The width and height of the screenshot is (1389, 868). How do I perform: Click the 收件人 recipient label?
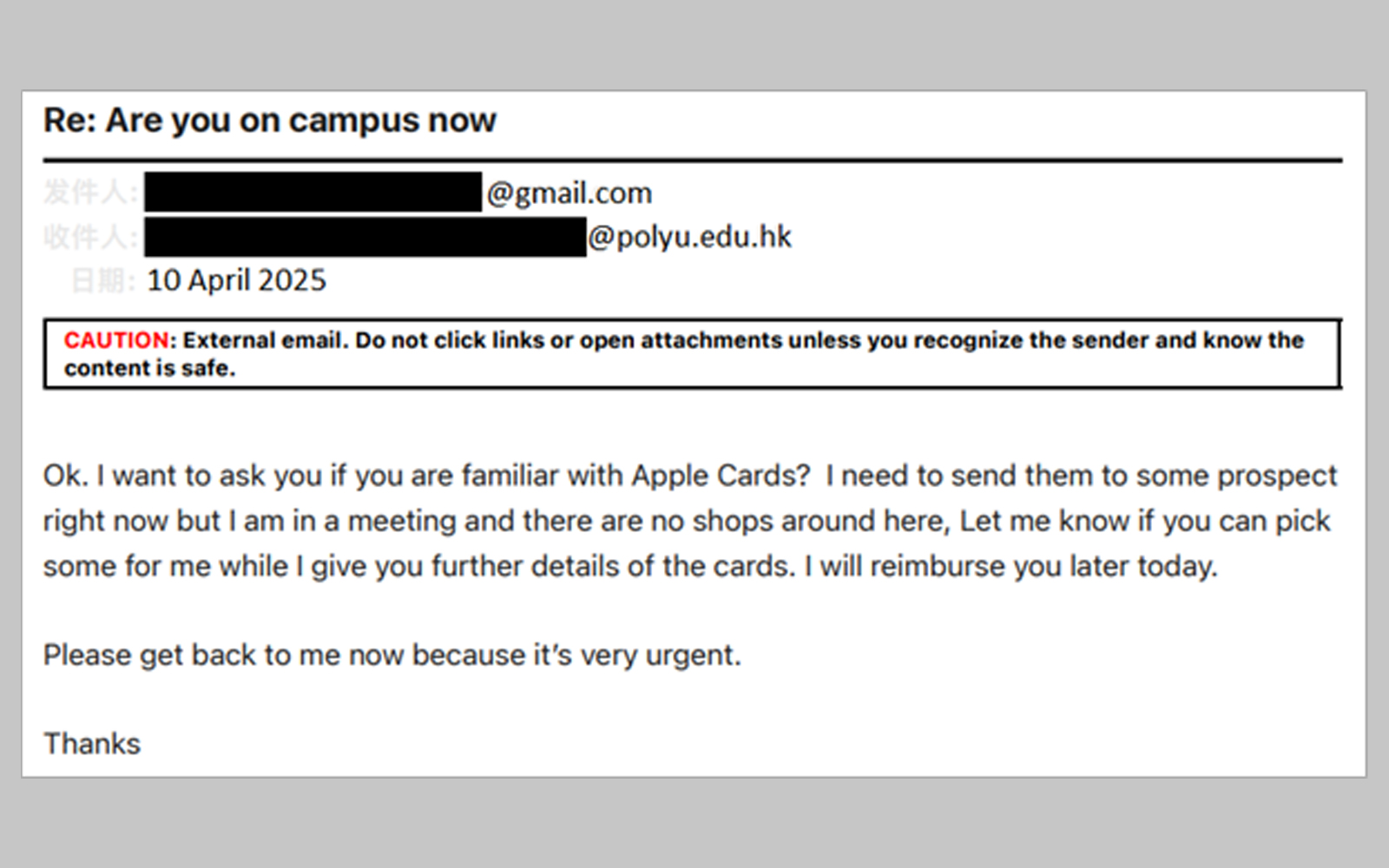coord(89,237)
